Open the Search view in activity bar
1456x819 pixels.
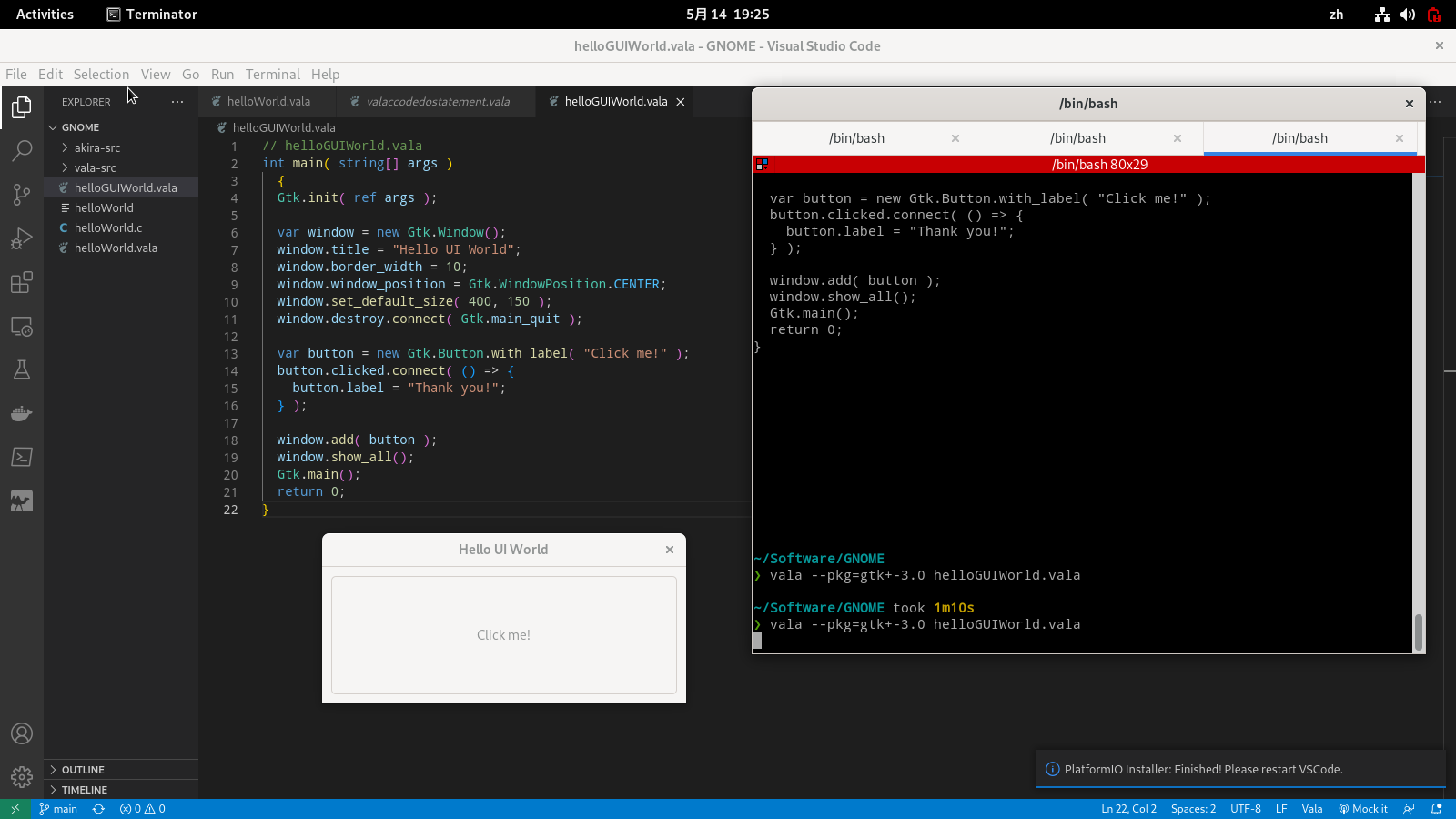[22, 151]
